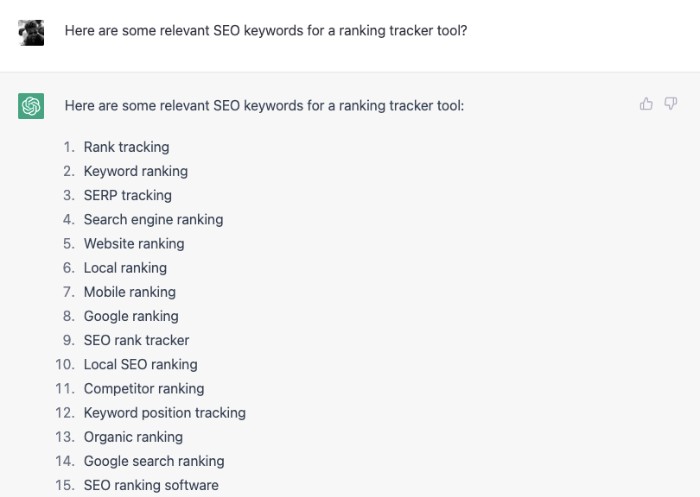Select the 'Local SEO ranking' entry

pos(141,364)
